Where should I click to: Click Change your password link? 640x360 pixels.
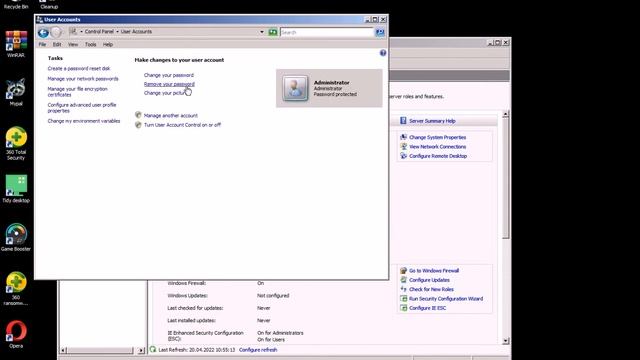169,75
